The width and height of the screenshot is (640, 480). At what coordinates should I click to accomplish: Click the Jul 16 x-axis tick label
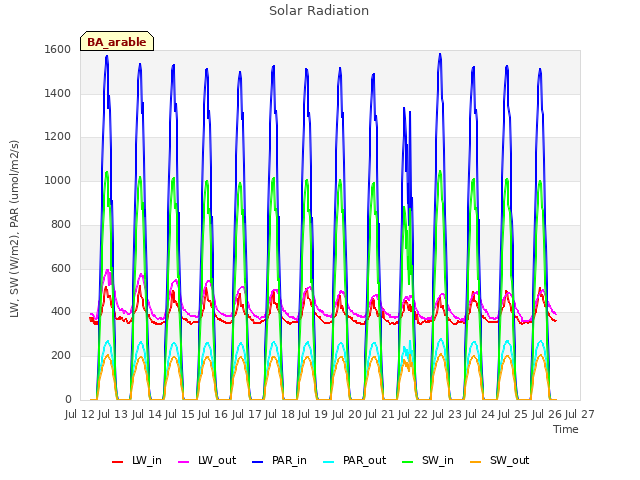coord(213,414)
